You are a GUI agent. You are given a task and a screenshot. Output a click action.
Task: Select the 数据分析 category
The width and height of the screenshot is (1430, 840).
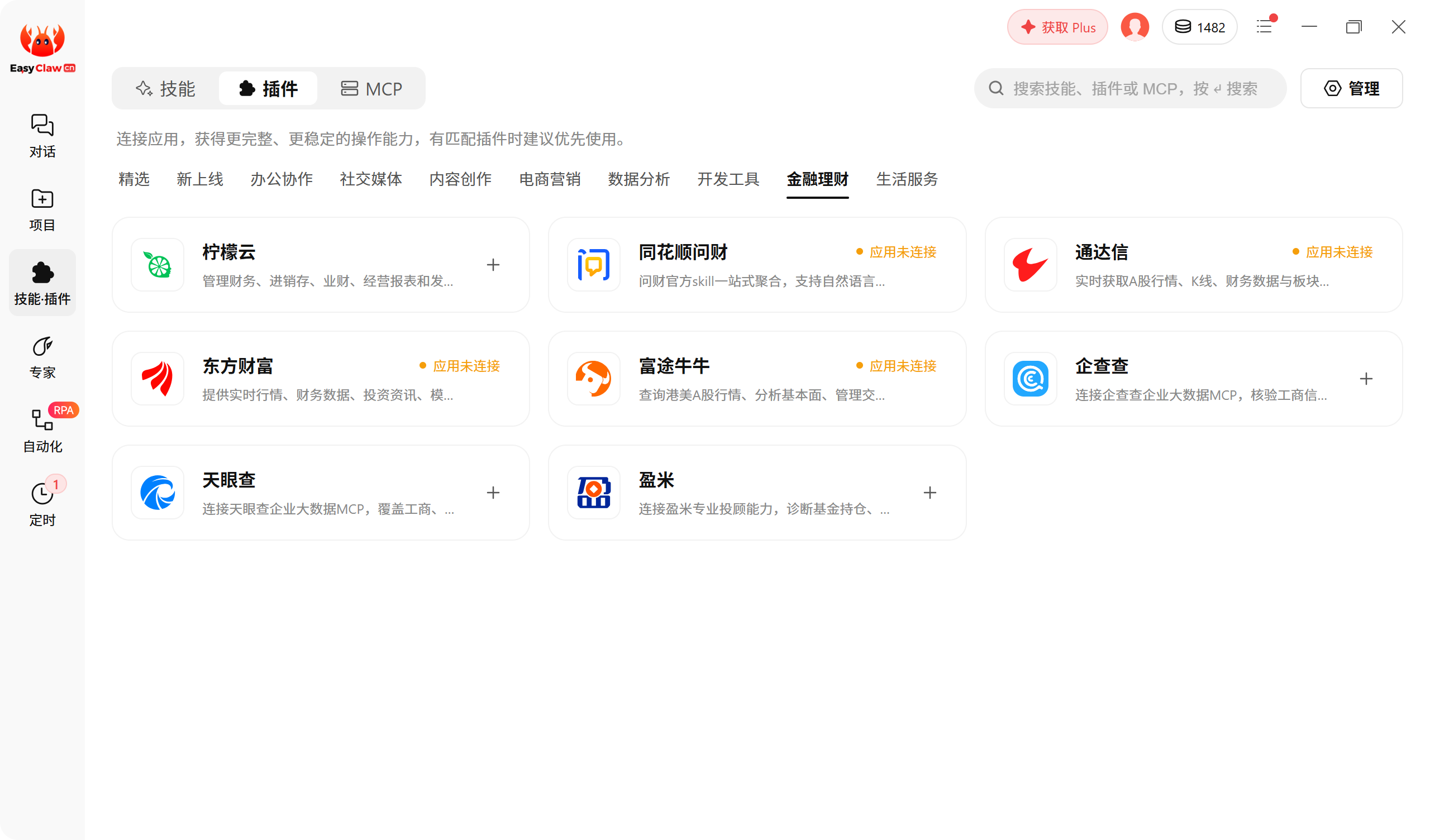pos(639,179)
